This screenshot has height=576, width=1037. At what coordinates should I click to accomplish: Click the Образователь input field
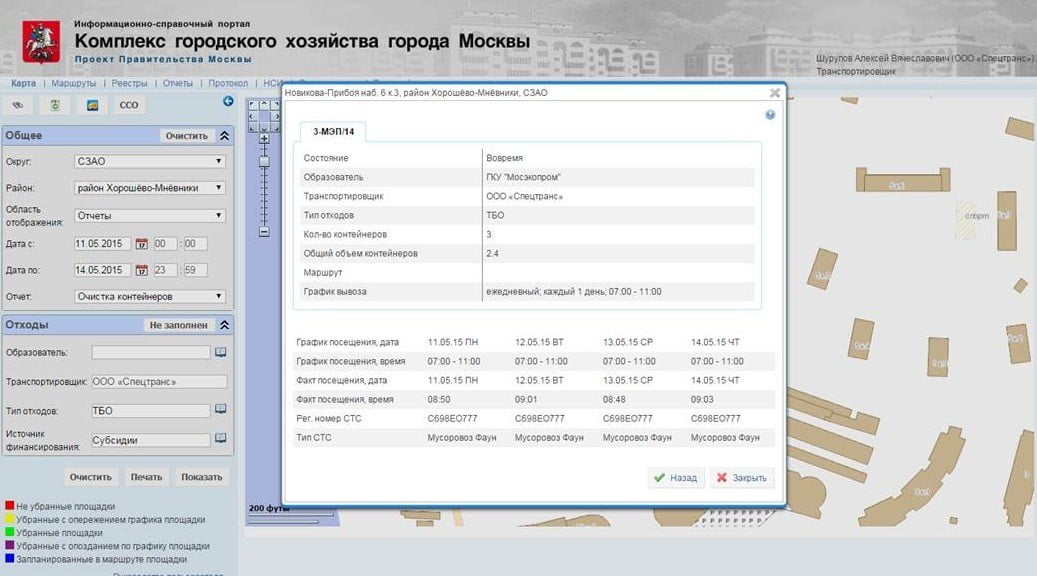151,352
